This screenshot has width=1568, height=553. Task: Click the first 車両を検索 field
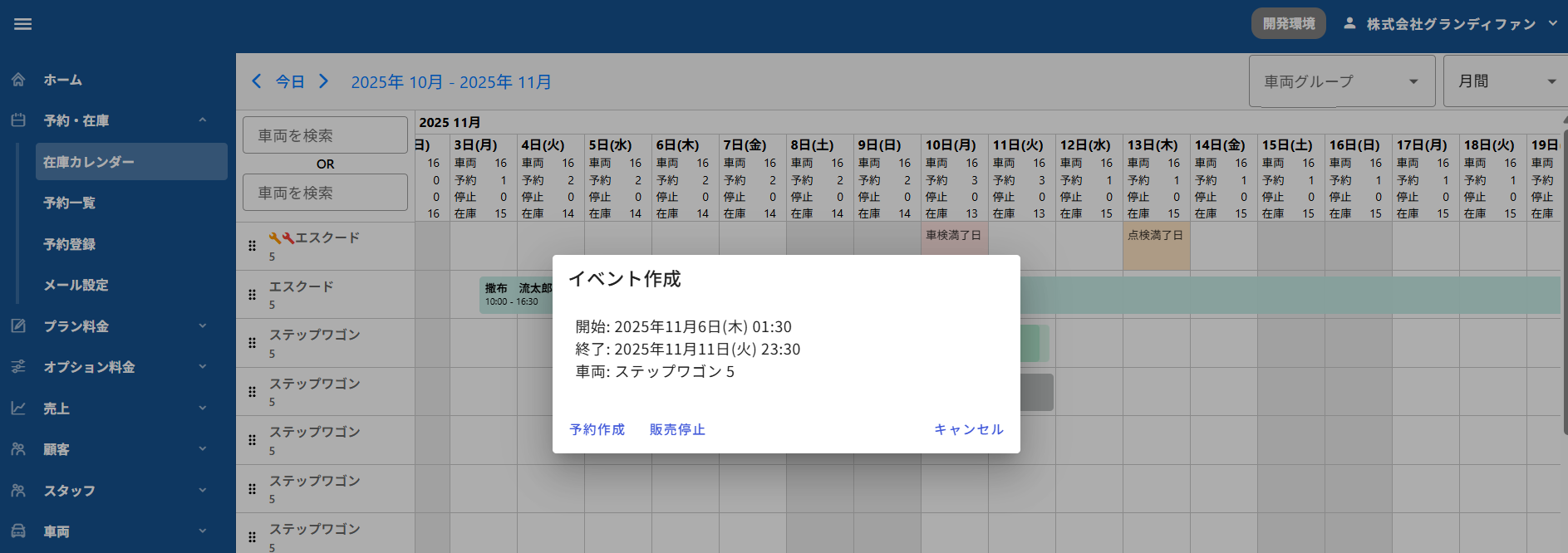tap(325, 135)
